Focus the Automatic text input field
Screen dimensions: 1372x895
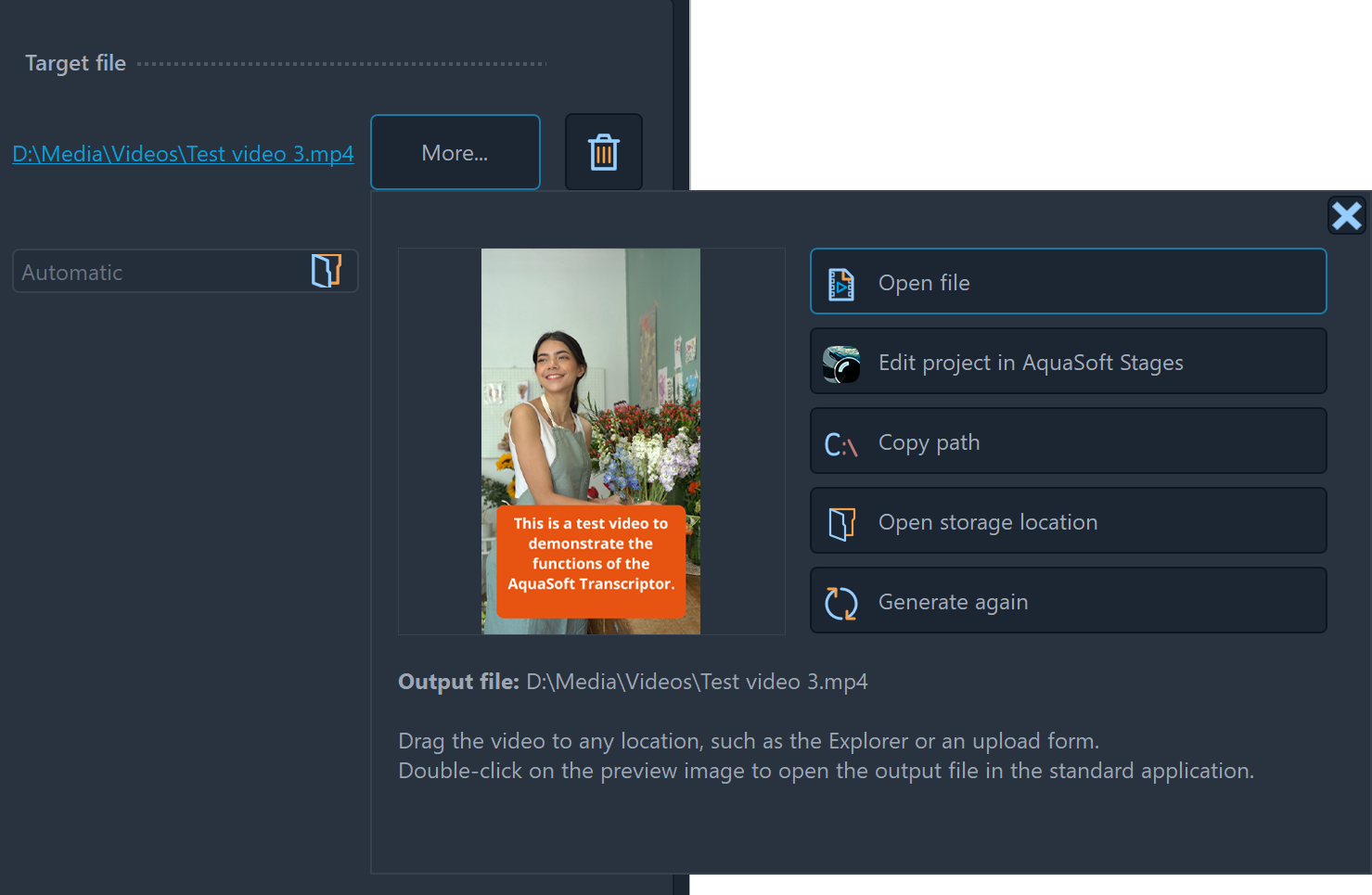coord(158,273)
